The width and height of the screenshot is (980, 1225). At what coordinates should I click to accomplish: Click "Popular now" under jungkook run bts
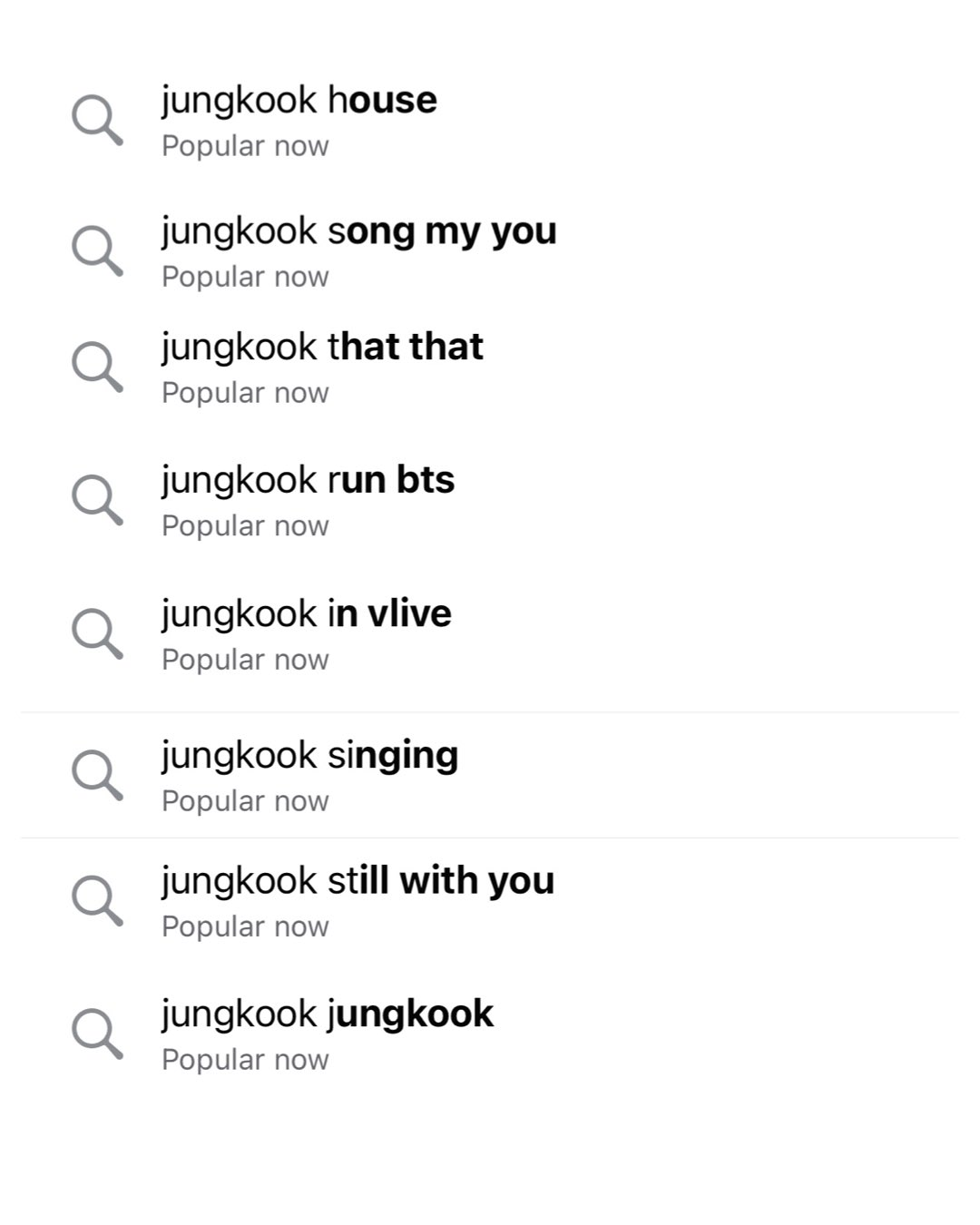[245, 525]
